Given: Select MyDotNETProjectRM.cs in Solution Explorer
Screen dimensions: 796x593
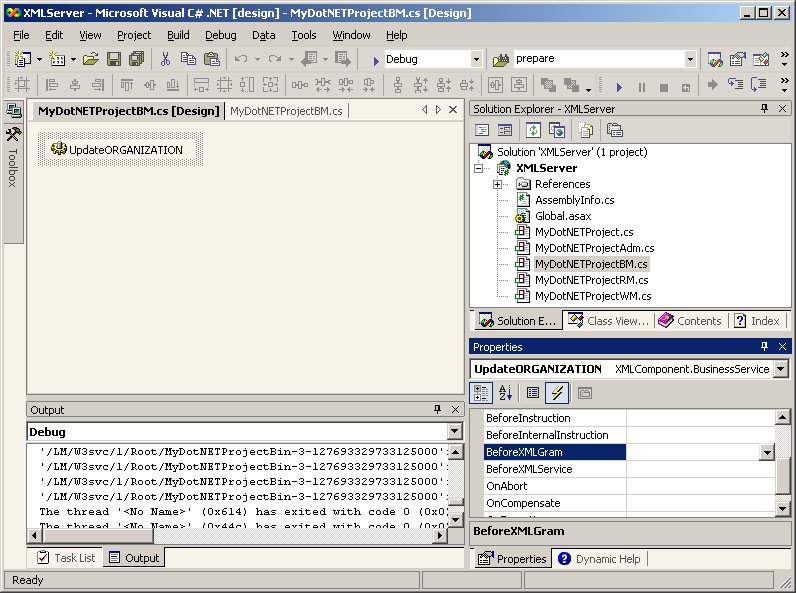Looking at the screenshot, I should coord(592,280).
